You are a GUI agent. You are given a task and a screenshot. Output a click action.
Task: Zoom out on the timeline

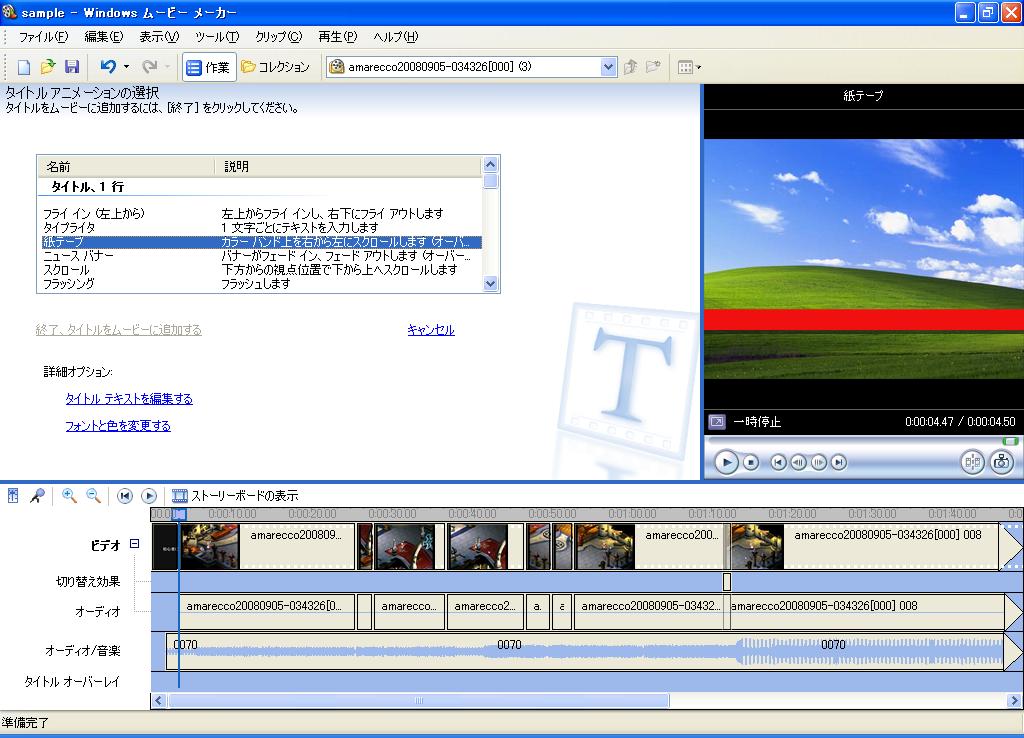click(93, 495)
